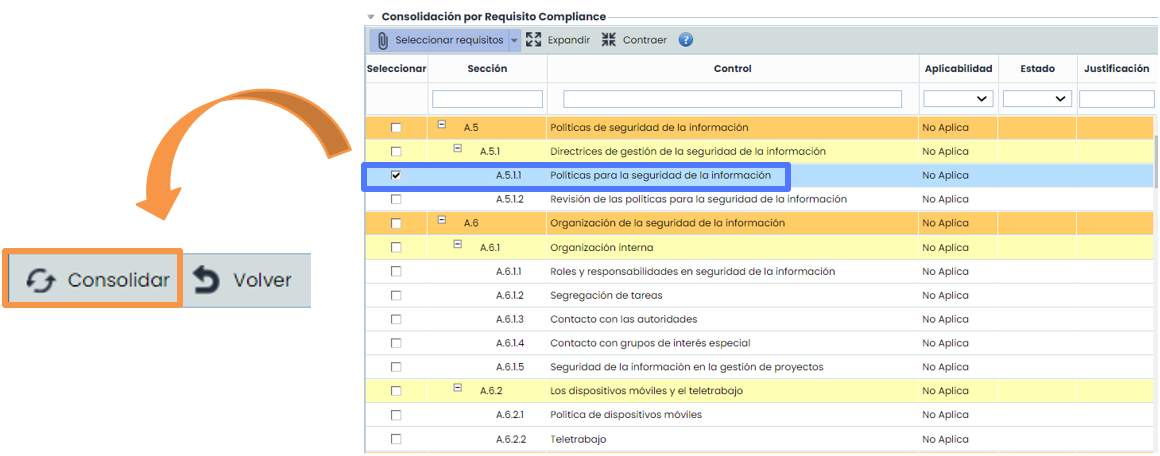Check the A.6.1.3 row checkbox
1160x456 pixels.
point(396,319)
